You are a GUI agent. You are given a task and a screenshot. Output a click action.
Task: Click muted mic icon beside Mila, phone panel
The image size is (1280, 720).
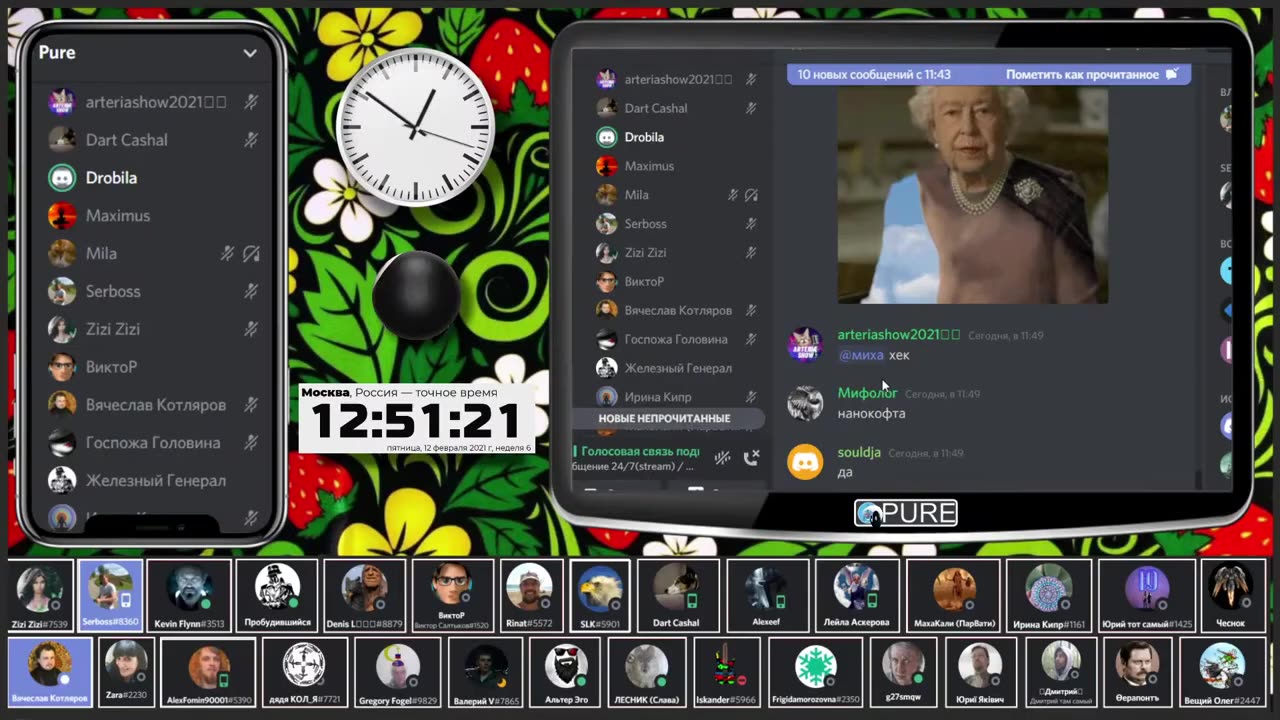pyautogui.click(x=227, y=254)
